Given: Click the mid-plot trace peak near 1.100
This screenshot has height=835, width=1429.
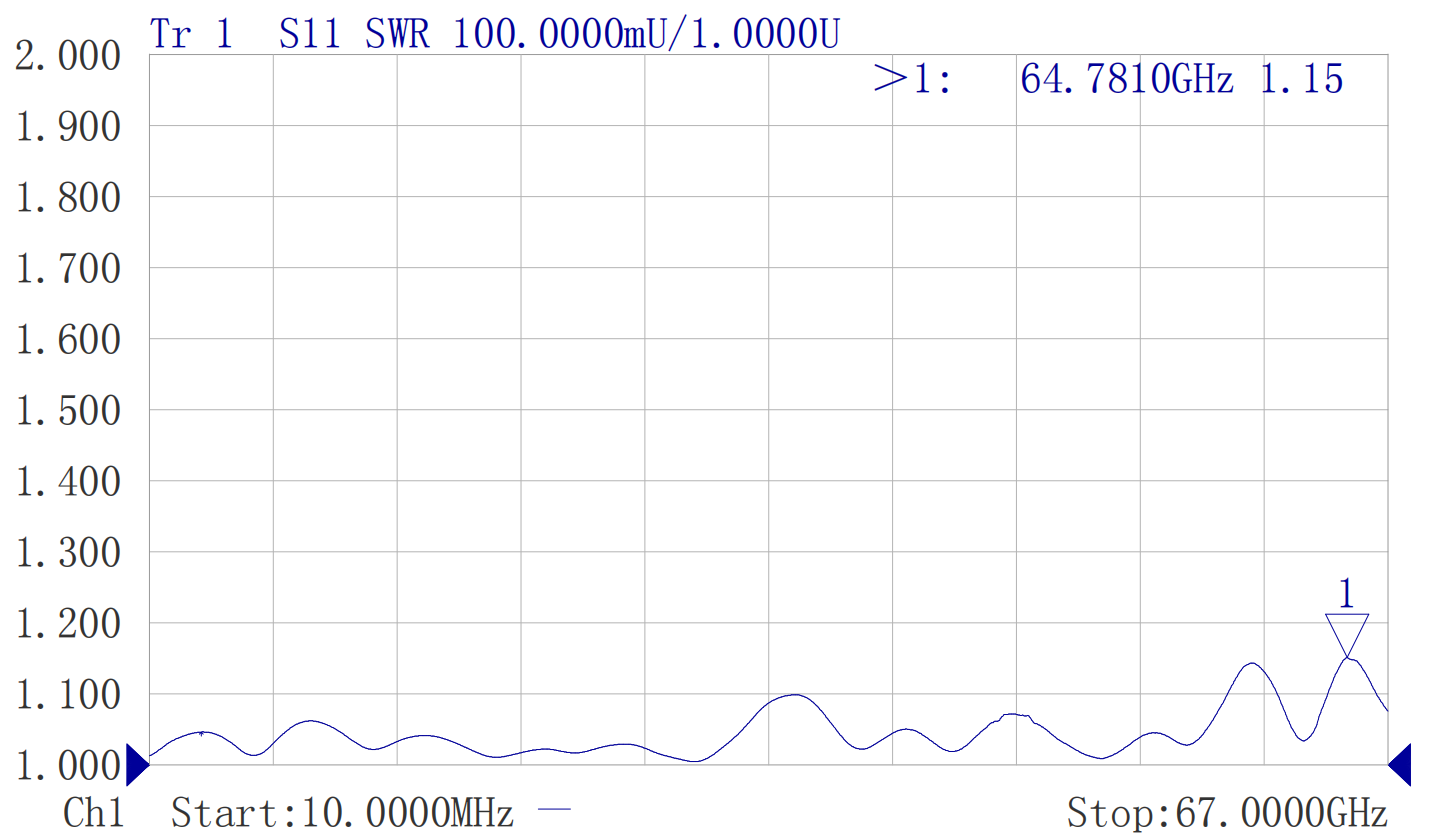Looking at the screenshot, I should point(795,695).
